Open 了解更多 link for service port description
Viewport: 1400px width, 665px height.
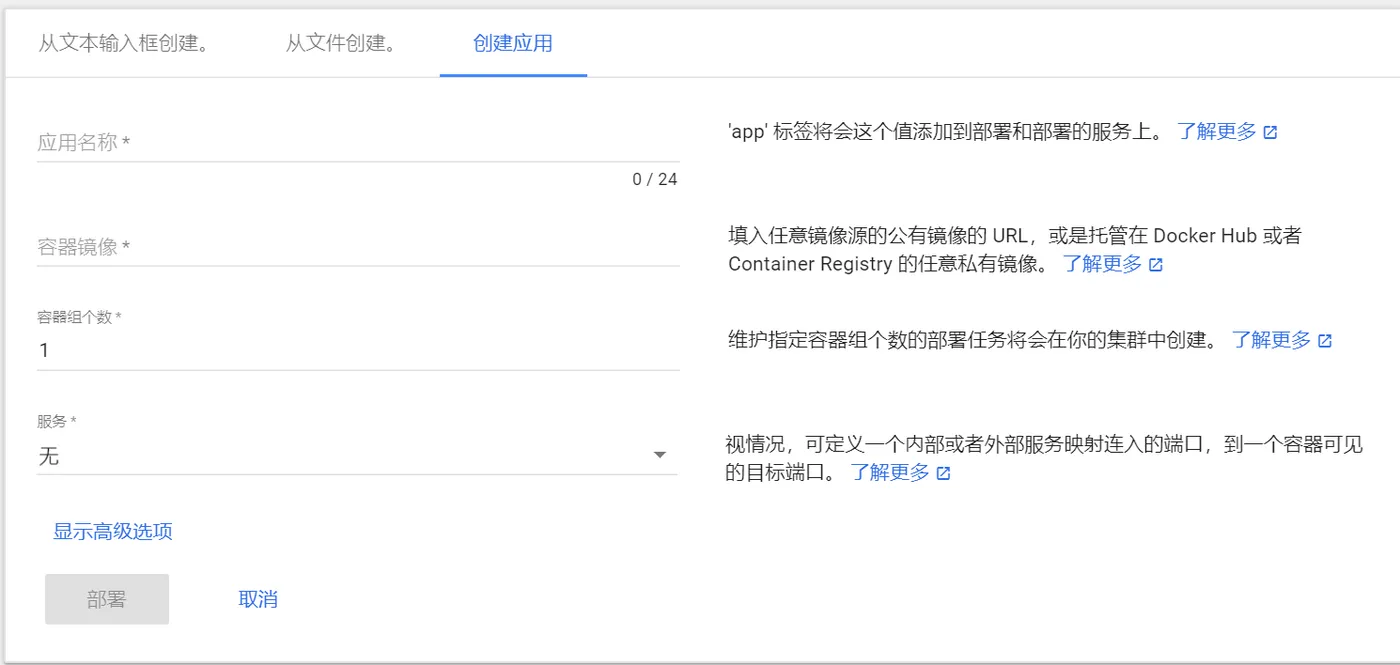point(889,472)
